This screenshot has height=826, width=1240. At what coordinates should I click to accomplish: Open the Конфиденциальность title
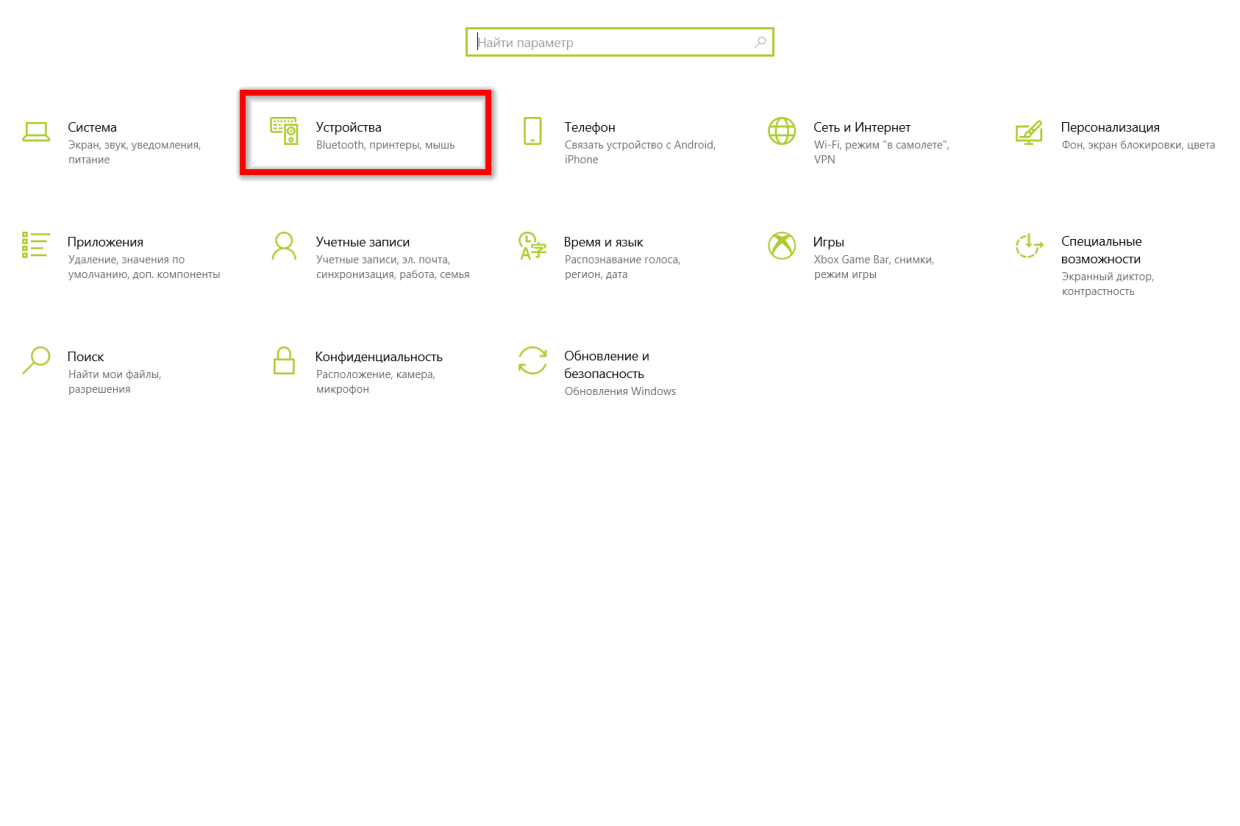(x=379, y=356)
